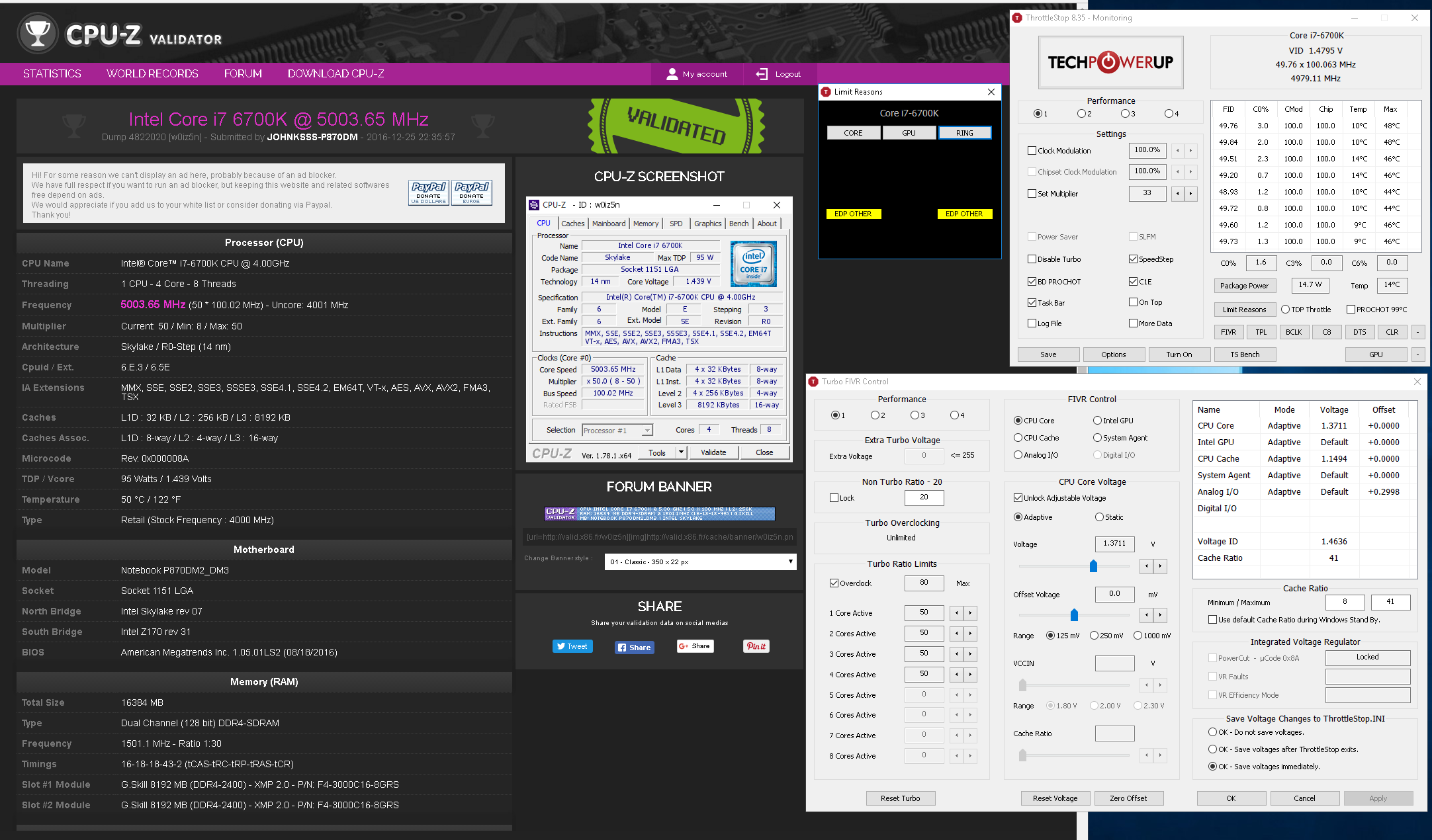
Task: Click the banner URL code field
Action: click(660, 536)
